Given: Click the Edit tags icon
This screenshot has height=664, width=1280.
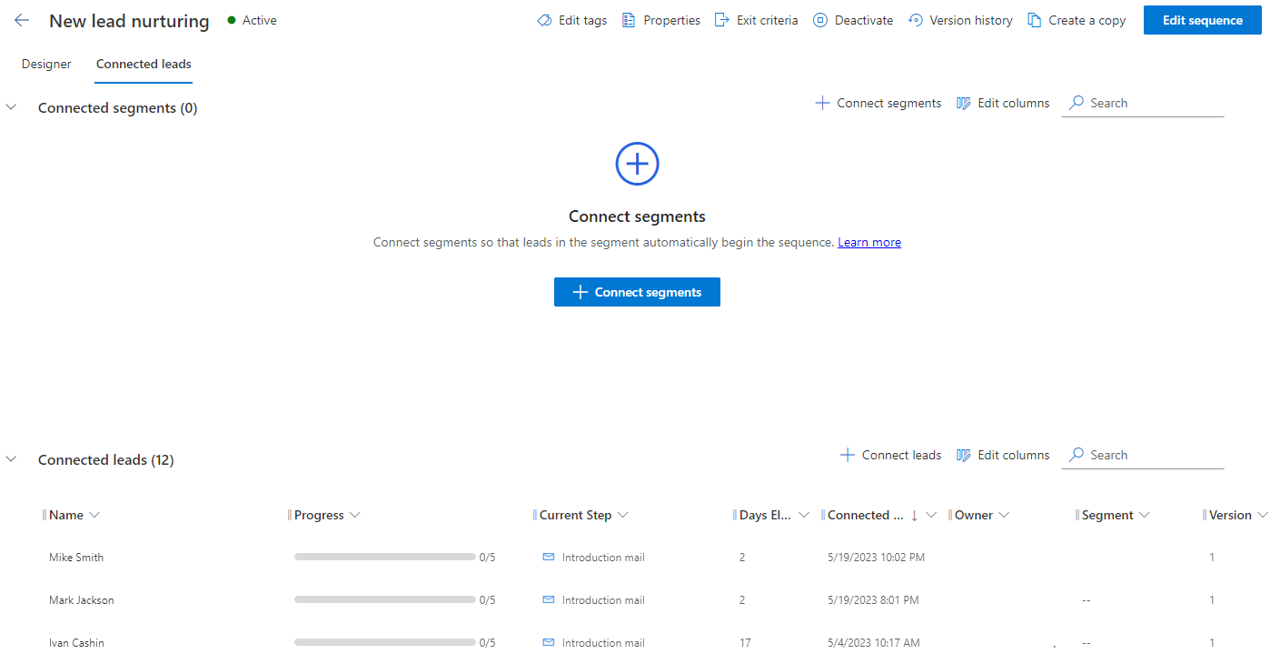Looking at the screenshot, I should tap(544, 20).
